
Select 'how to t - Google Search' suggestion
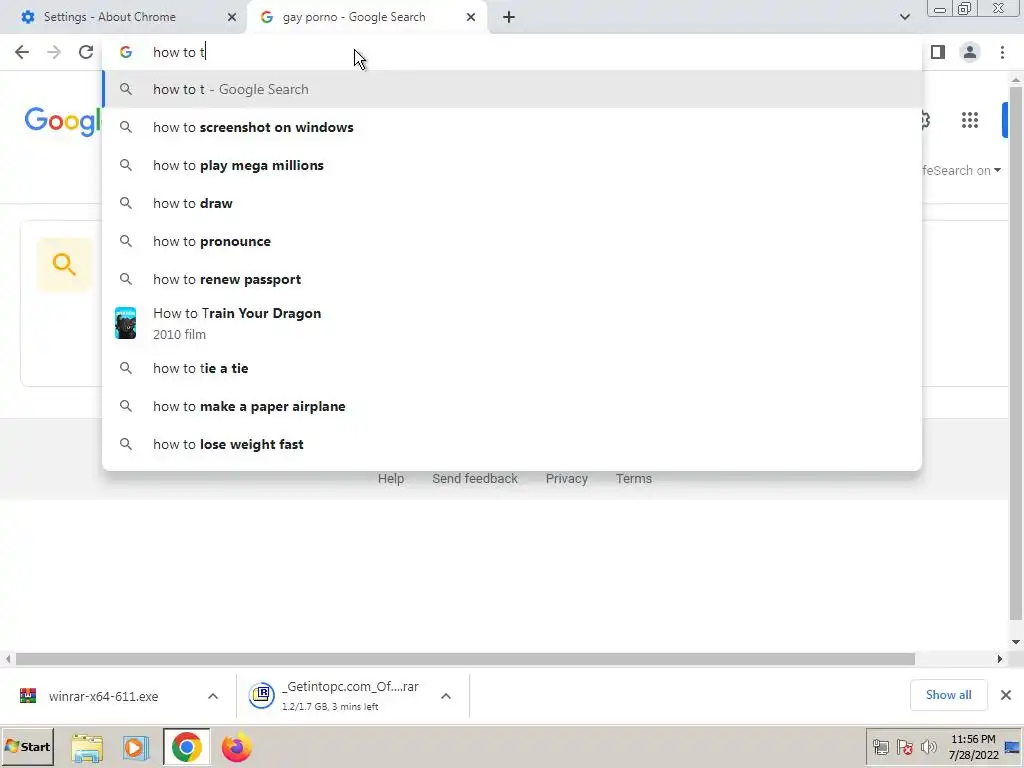(x=512, y=89)
